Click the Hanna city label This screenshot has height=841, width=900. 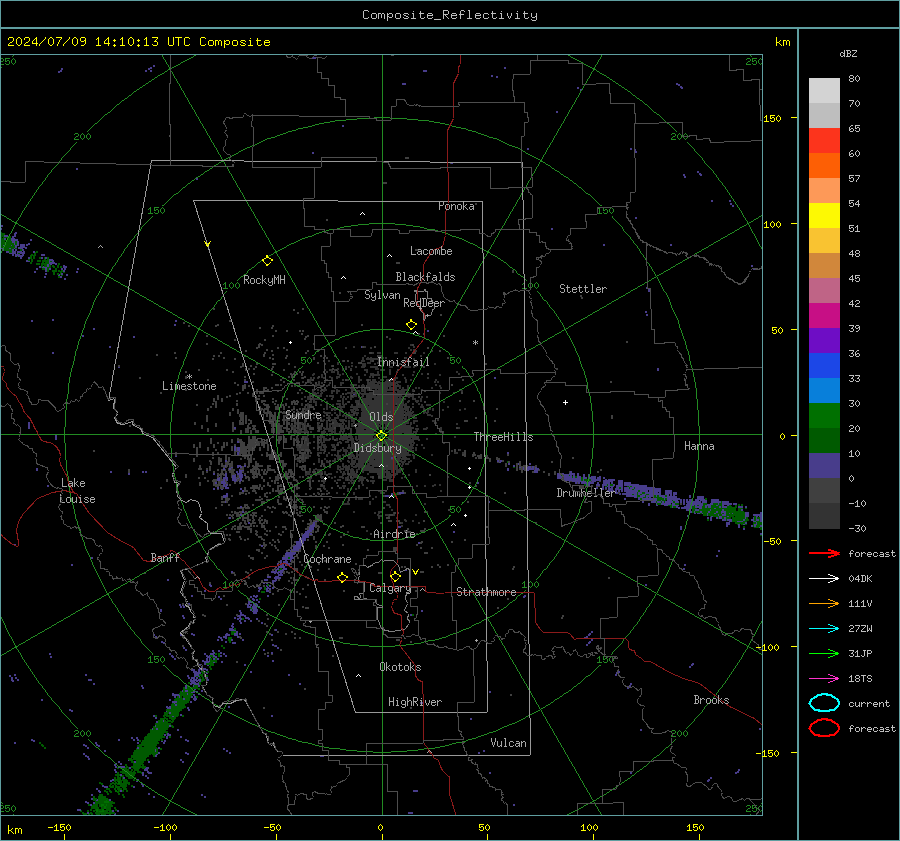click(x=699, y=446)
